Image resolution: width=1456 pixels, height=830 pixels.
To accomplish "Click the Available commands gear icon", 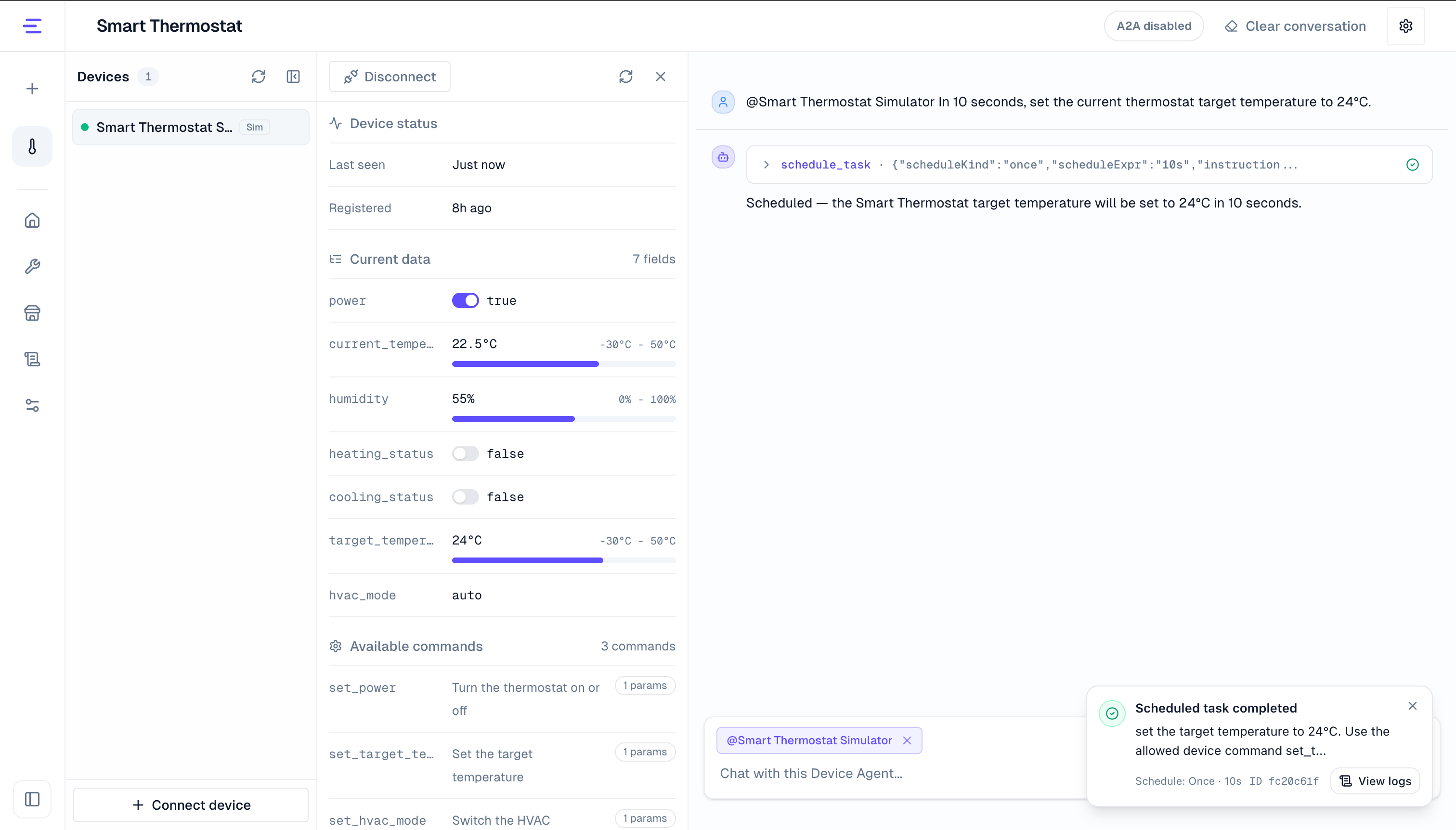I will 336,646.
